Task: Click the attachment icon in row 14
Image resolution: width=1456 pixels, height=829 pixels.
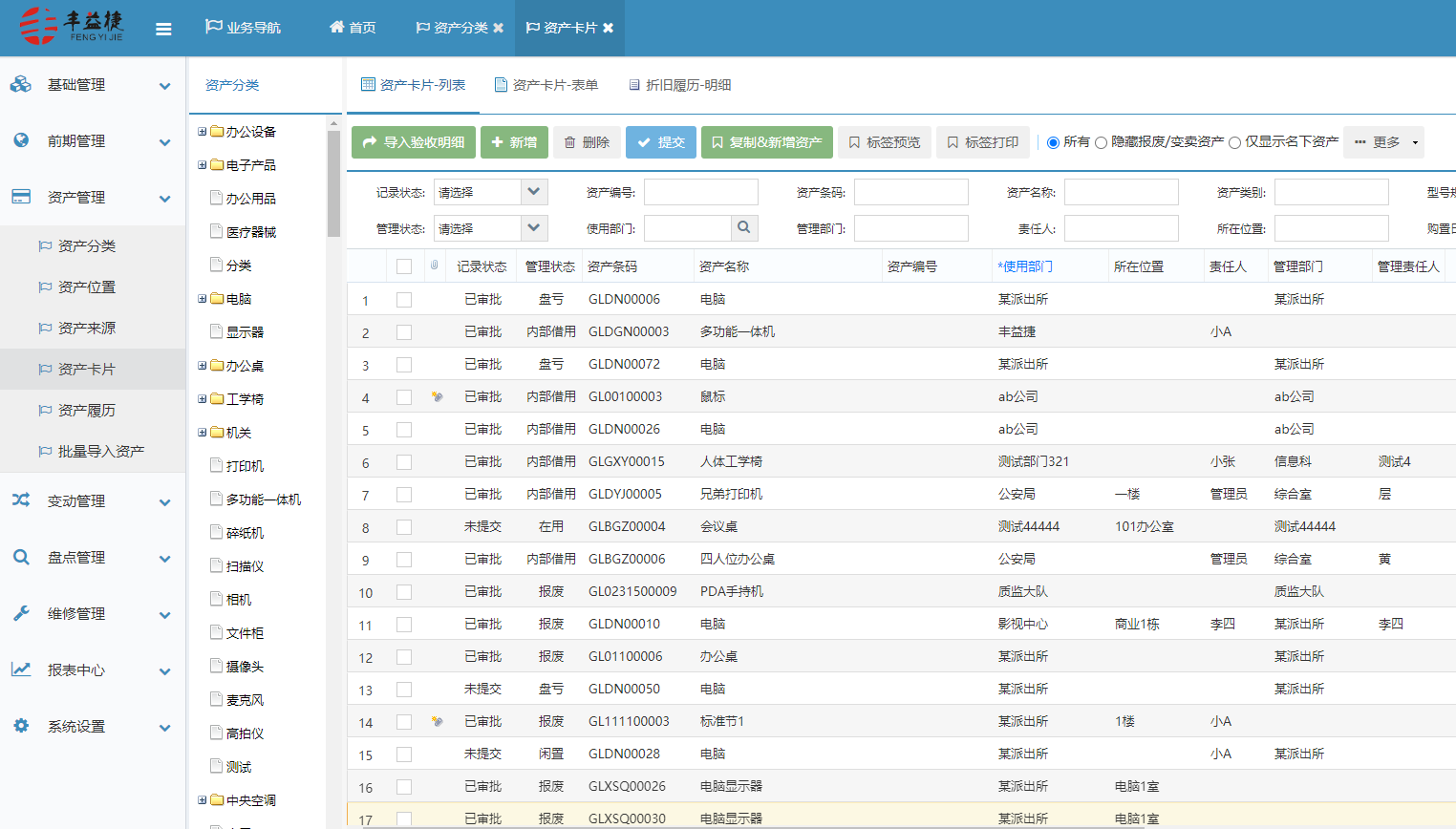Action: click(x=437, y=721)
